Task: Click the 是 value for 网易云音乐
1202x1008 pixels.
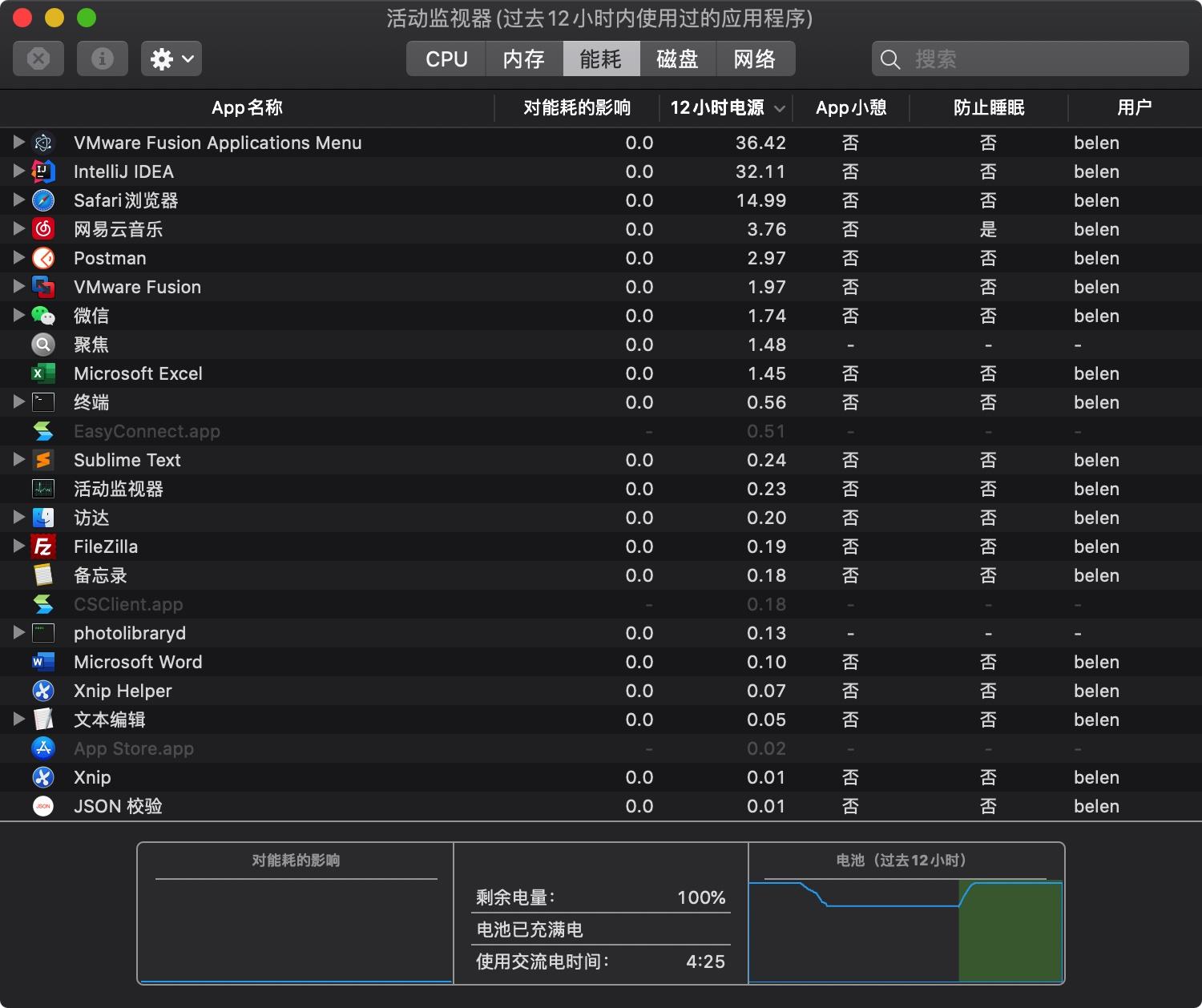Action: [988, 229]
